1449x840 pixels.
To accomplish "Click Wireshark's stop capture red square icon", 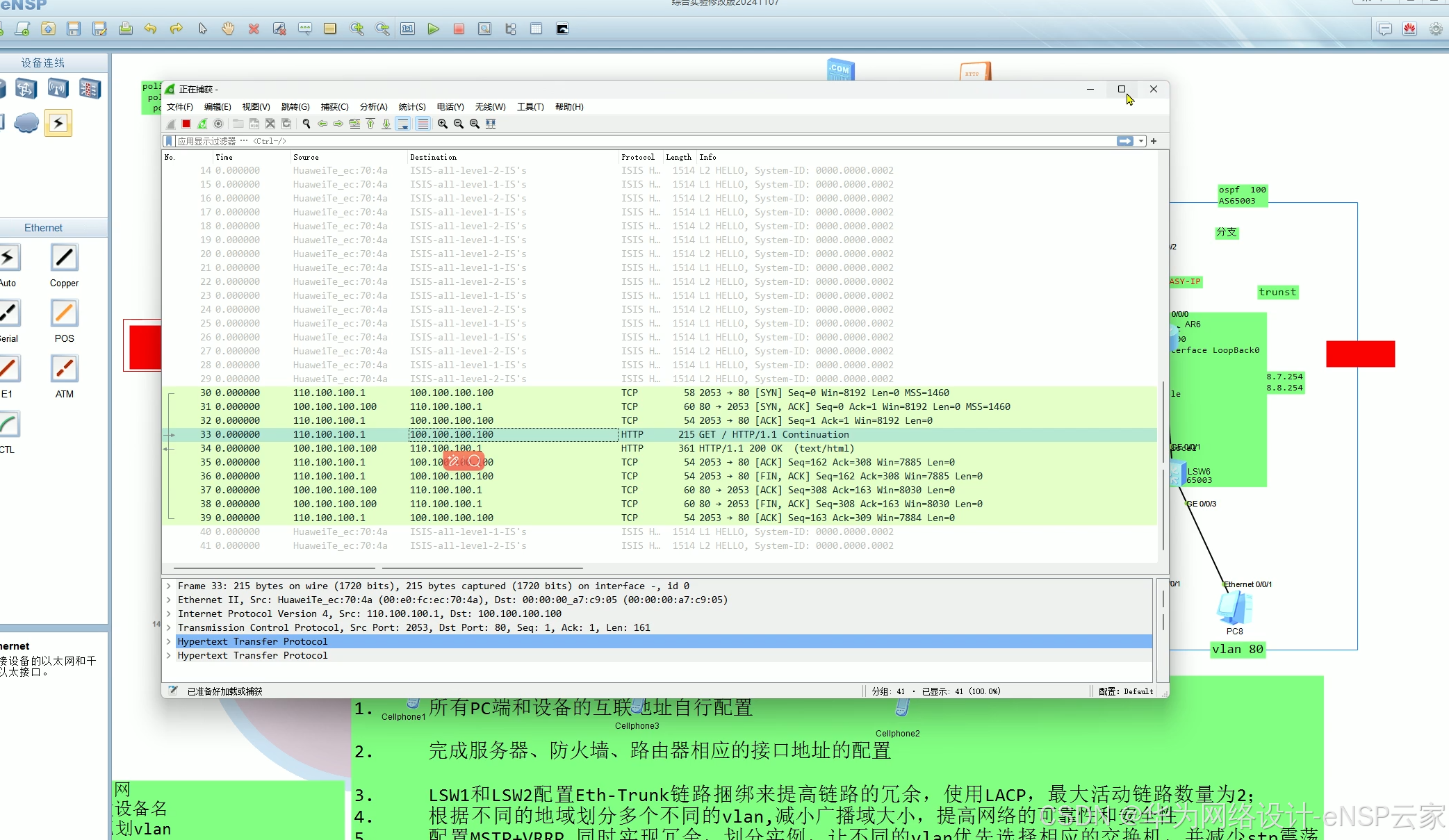I will click(x=186, y=124).
